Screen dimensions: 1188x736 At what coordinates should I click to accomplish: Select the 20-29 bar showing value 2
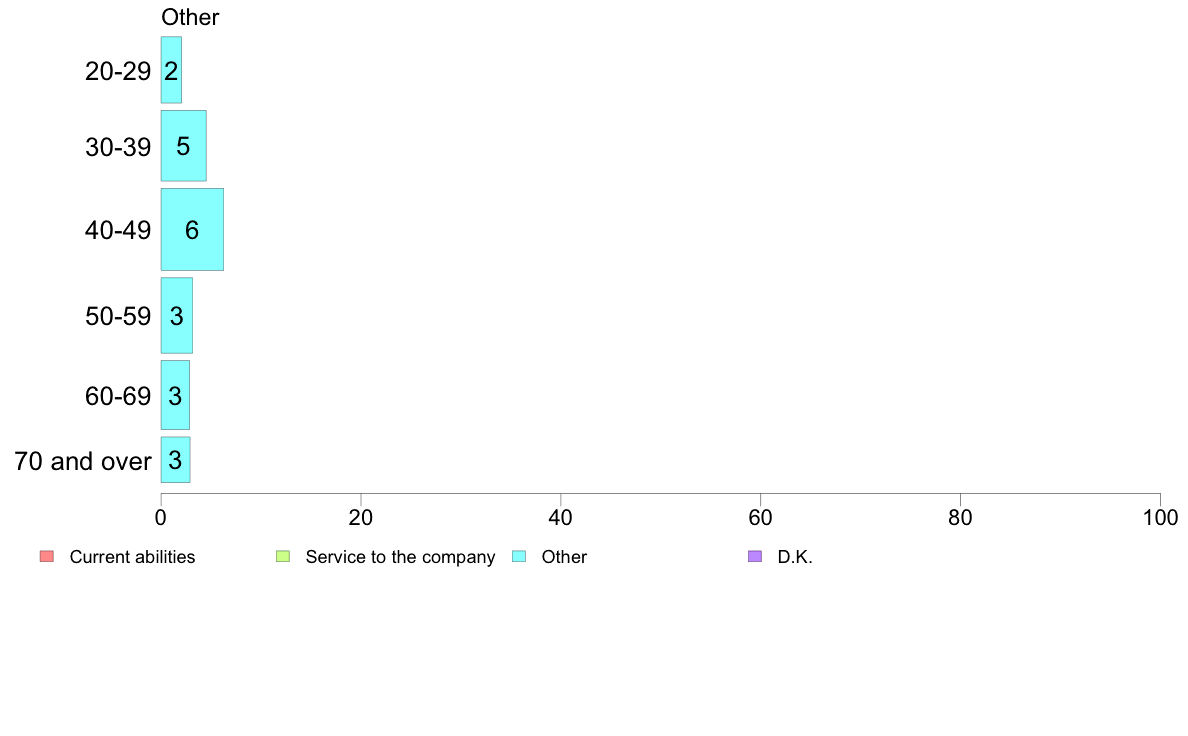(x=171, y=70)
